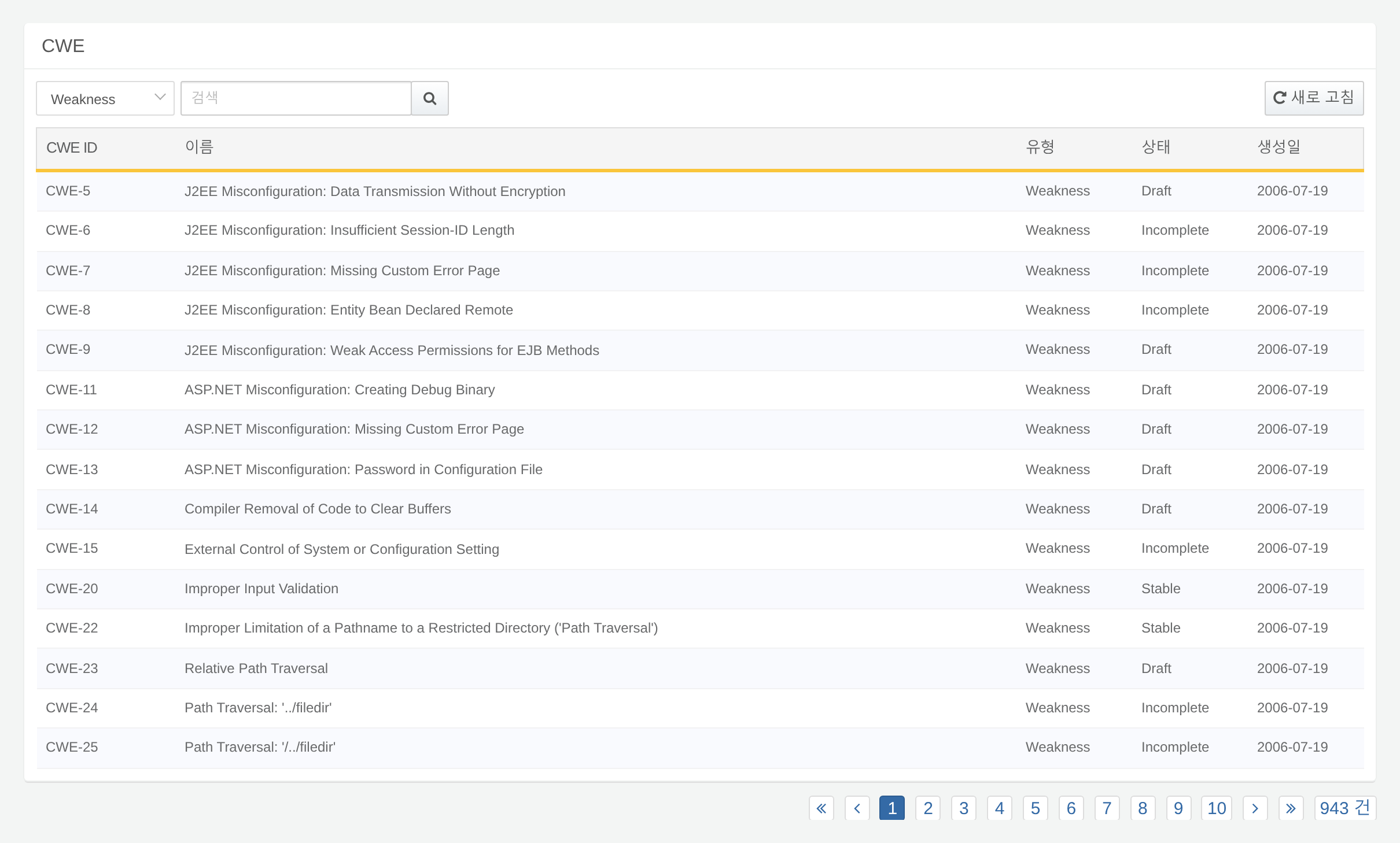Select the CWE-25 row ID

(x=72, y=748)
